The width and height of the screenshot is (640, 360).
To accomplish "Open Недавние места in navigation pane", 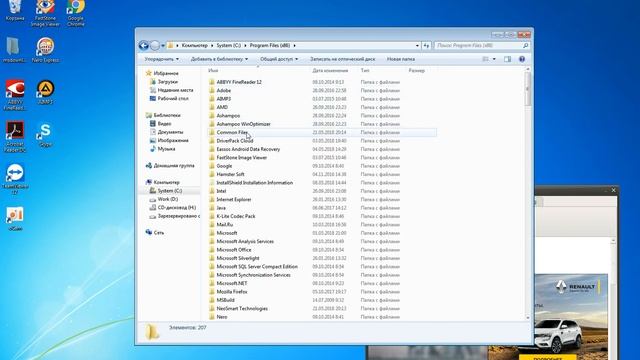I will click(x=176, y=90).
